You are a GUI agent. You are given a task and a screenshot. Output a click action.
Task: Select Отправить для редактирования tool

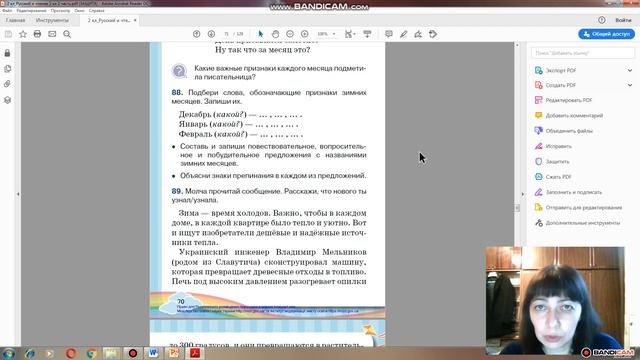[583, 208]
